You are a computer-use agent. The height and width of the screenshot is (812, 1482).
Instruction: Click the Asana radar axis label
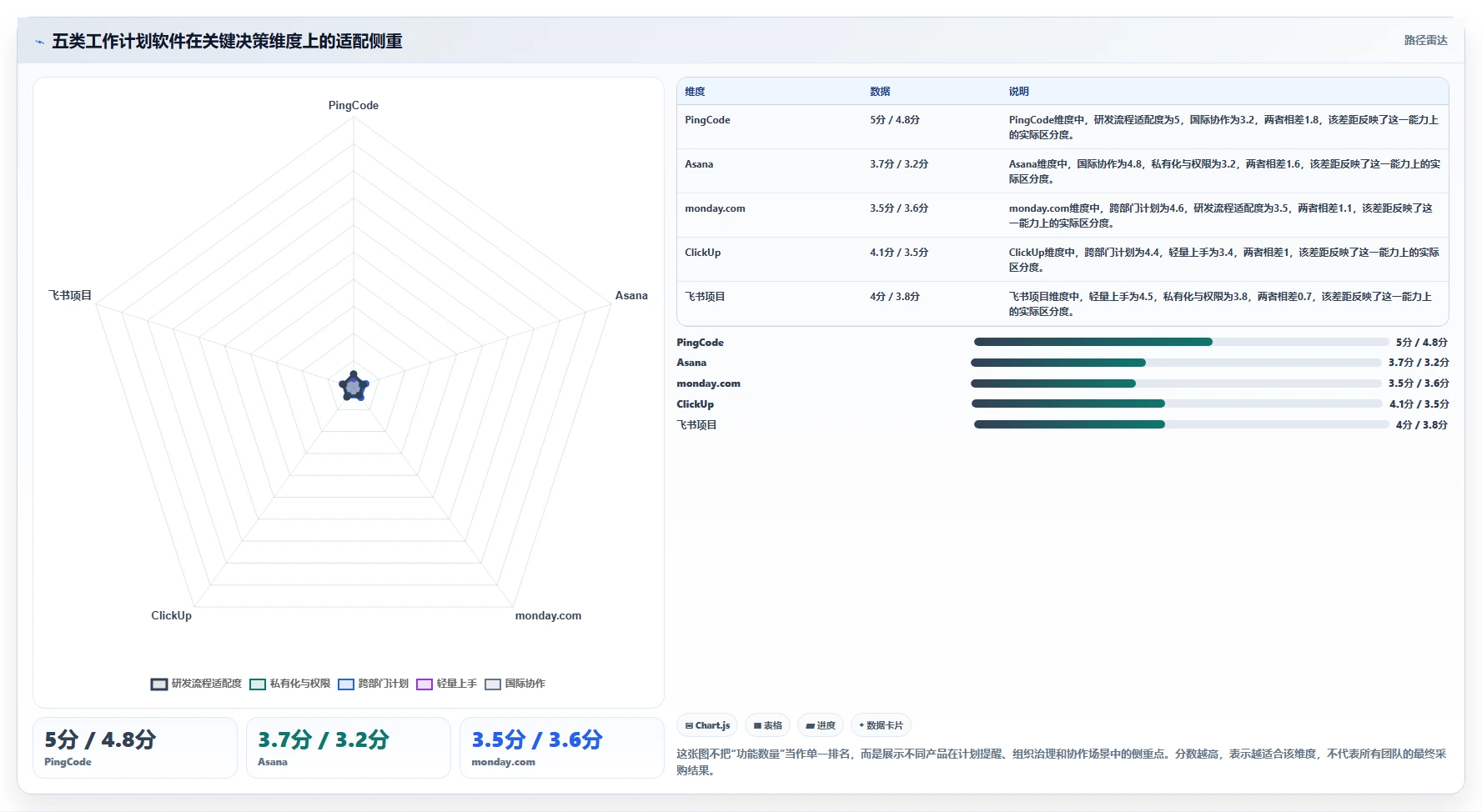(631, 296)
